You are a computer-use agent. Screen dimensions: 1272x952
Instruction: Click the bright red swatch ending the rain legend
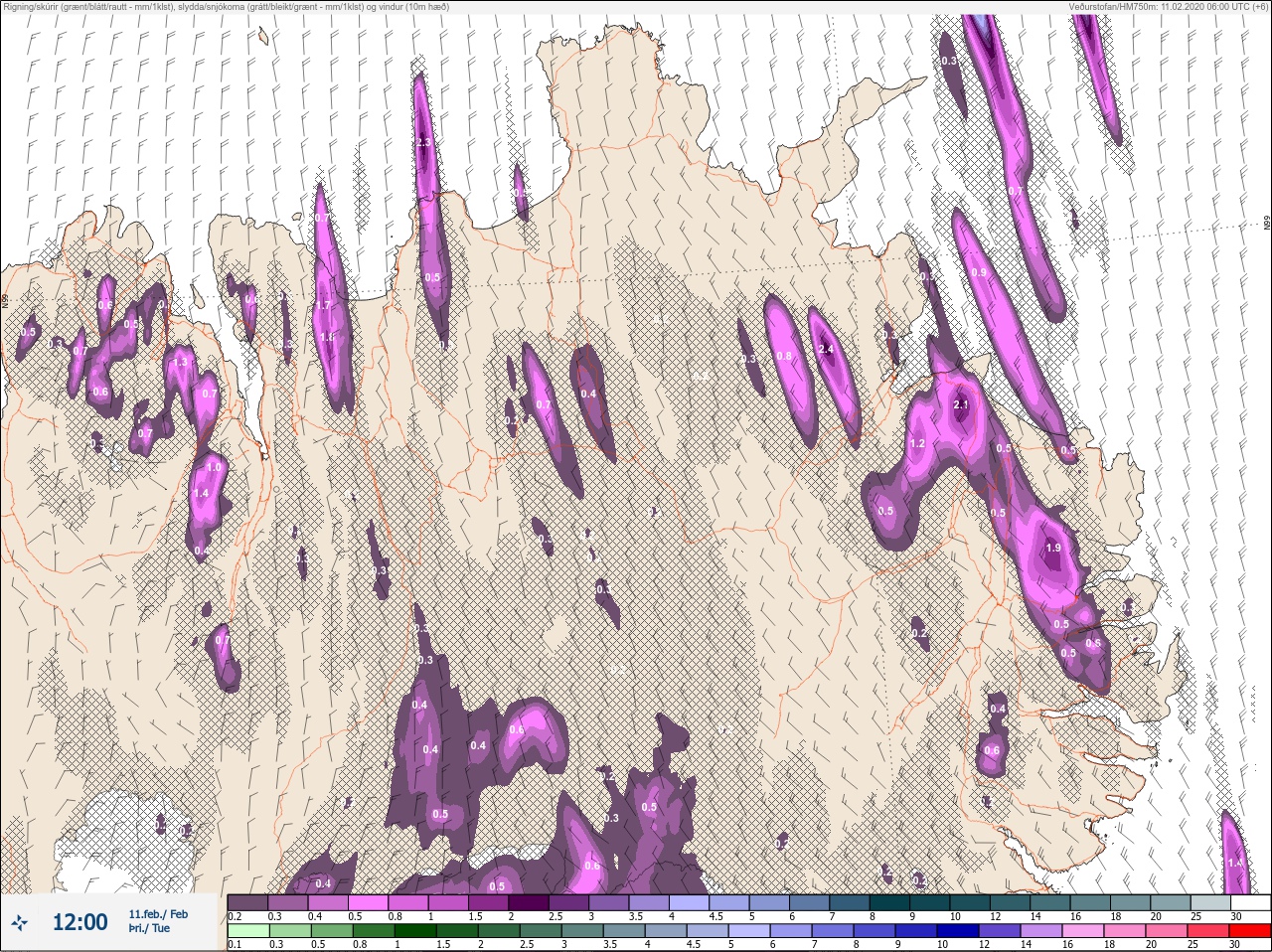click(x=1250, y=931)
